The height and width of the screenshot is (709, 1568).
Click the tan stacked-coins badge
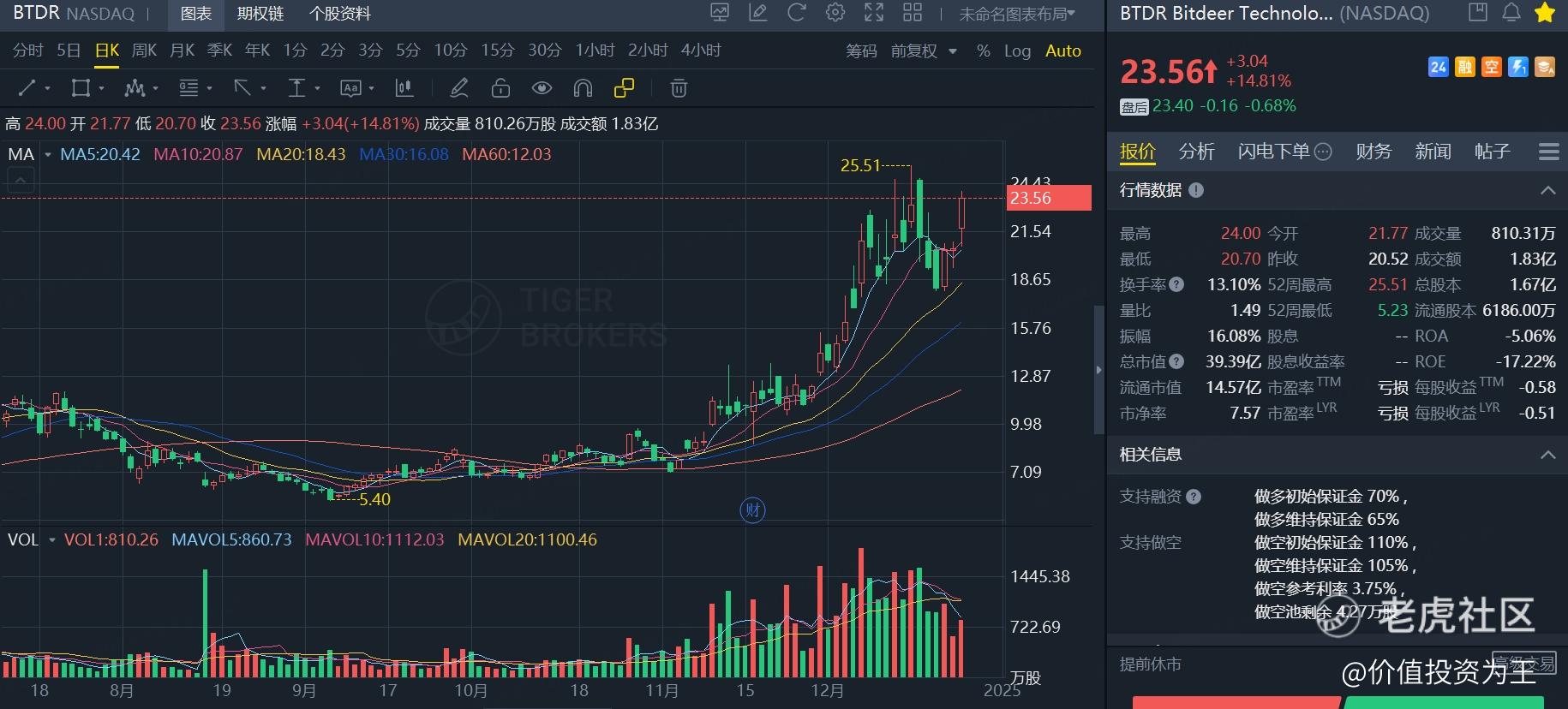pos(1545,66)
